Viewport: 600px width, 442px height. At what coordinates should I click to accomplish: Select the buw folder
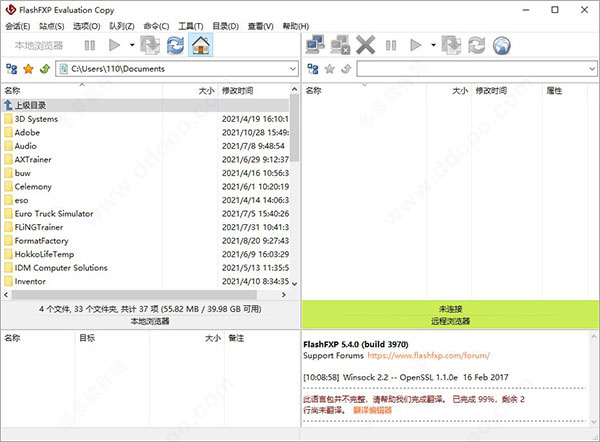tap(22, 173)
